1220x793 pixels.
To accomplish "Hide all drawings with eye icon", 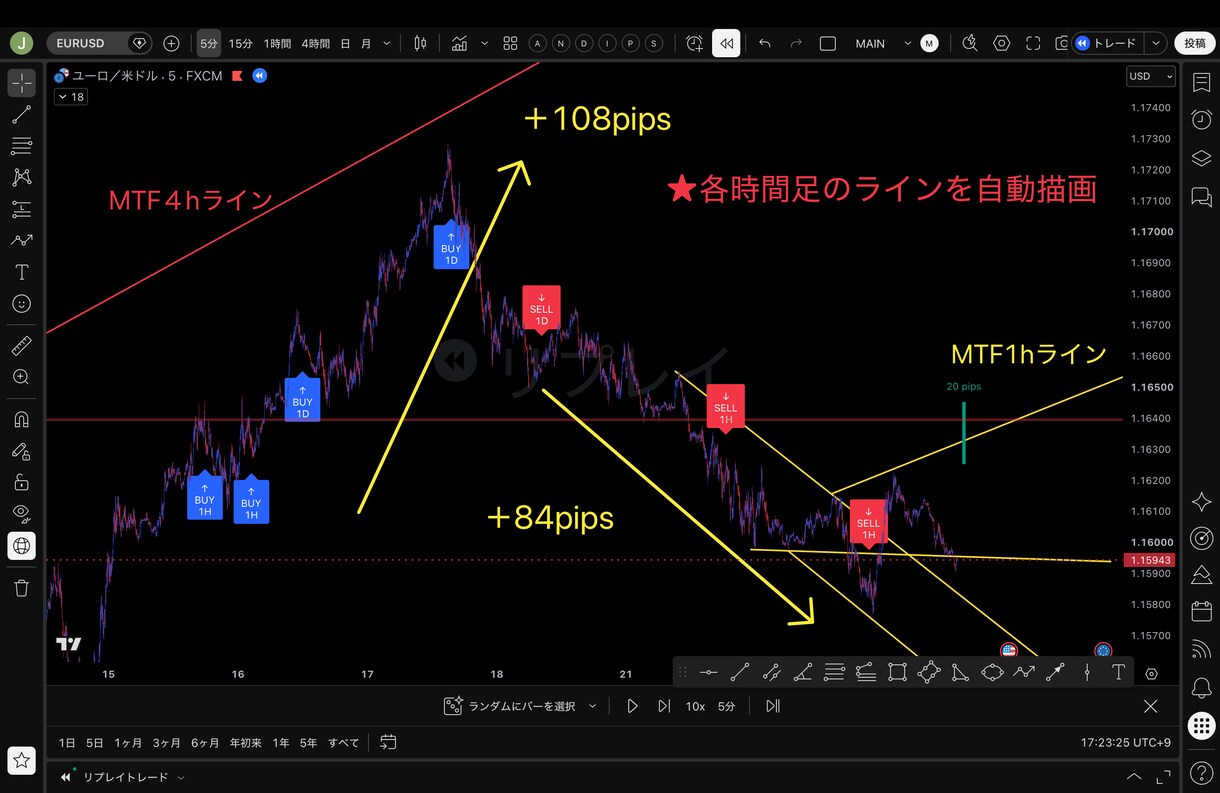I will coord(21,513).
